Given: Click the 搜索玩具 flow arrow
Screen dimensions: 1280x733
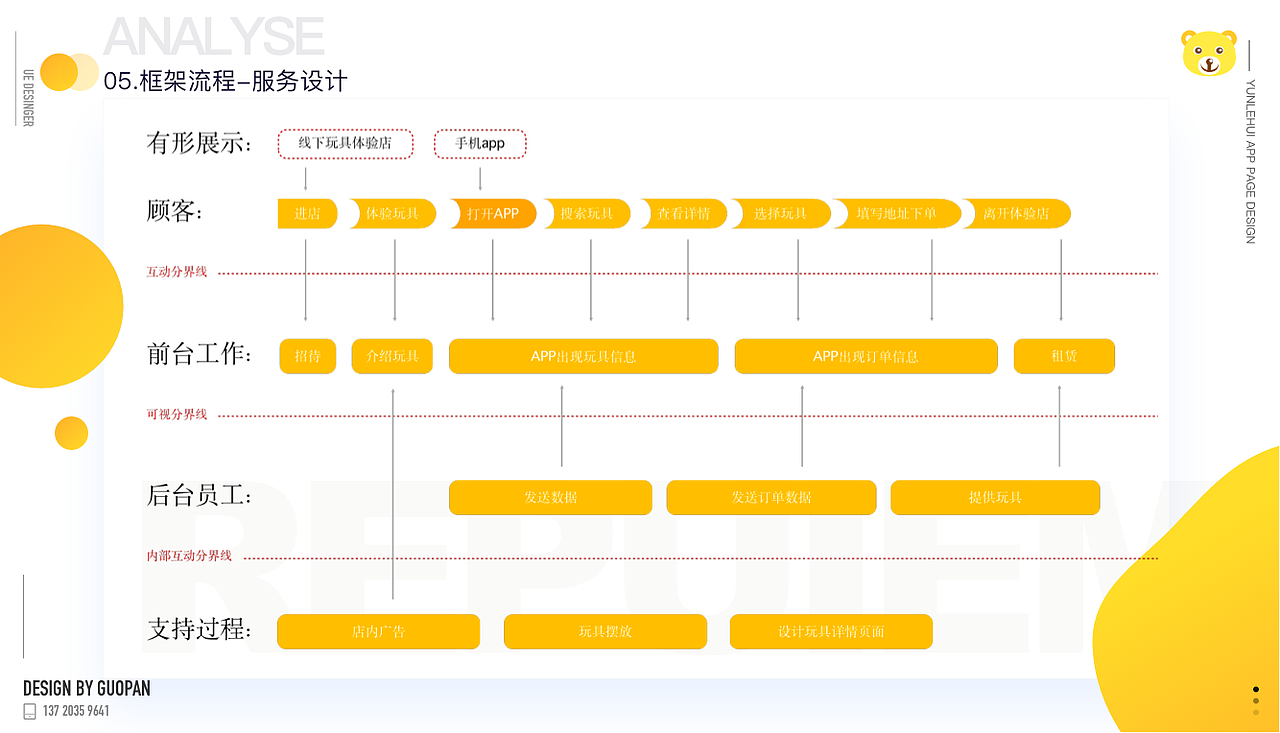Looking at the screenshot, I should pyautogui.click(x=586, y=213).
